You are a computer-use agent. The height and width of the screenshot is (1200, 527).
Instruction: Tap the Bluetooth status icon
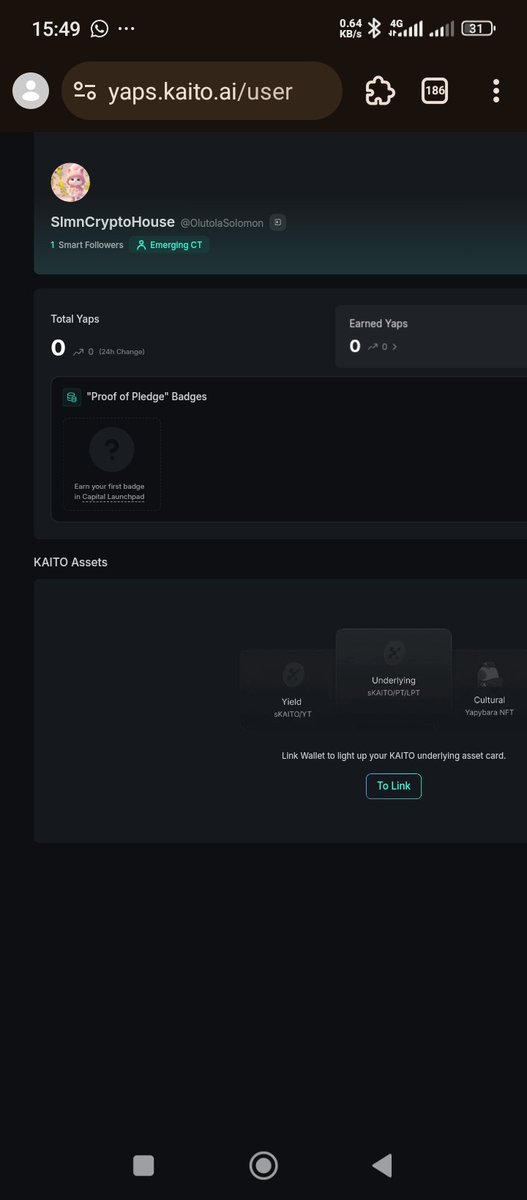pyautogui.click(x=374, y=28)
